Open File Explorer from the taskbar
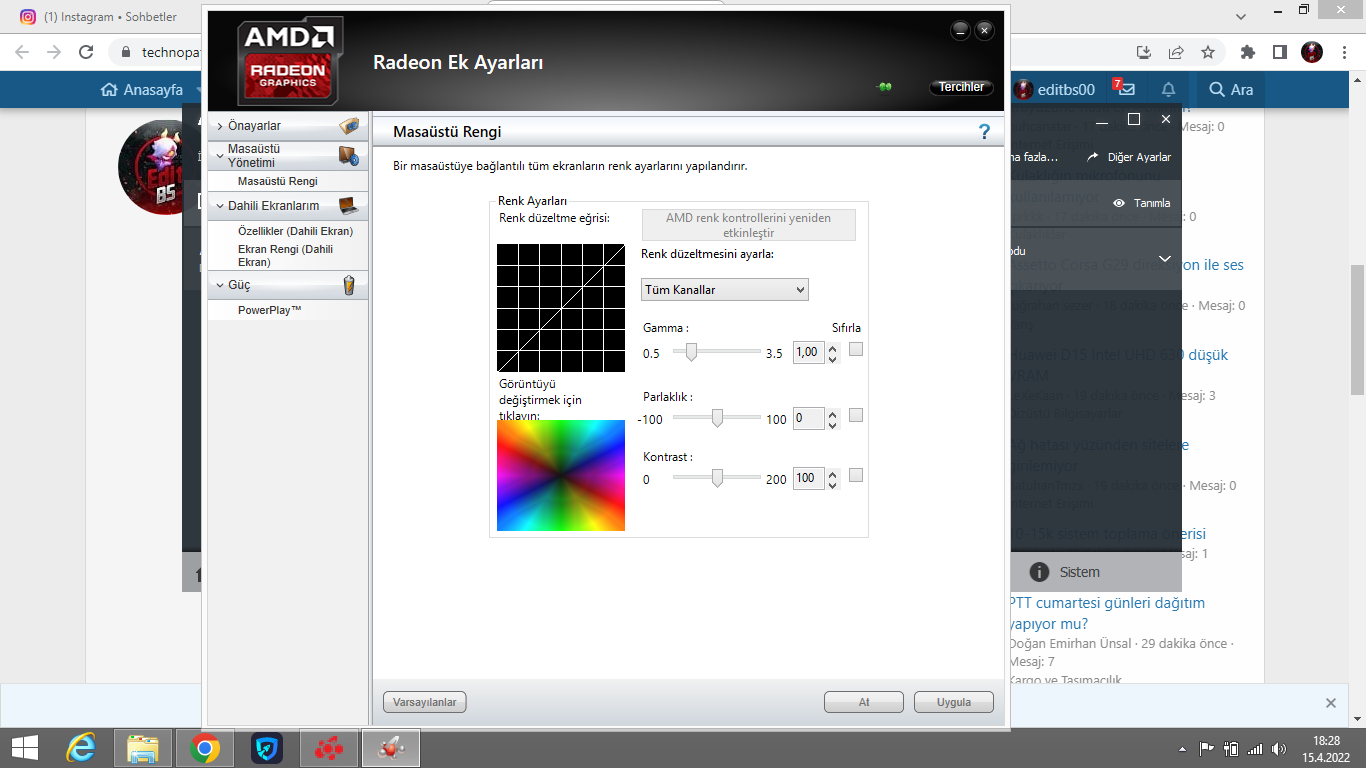Image resolution: width=1366 pixels, height=768 pixels. tap(143, 748)
